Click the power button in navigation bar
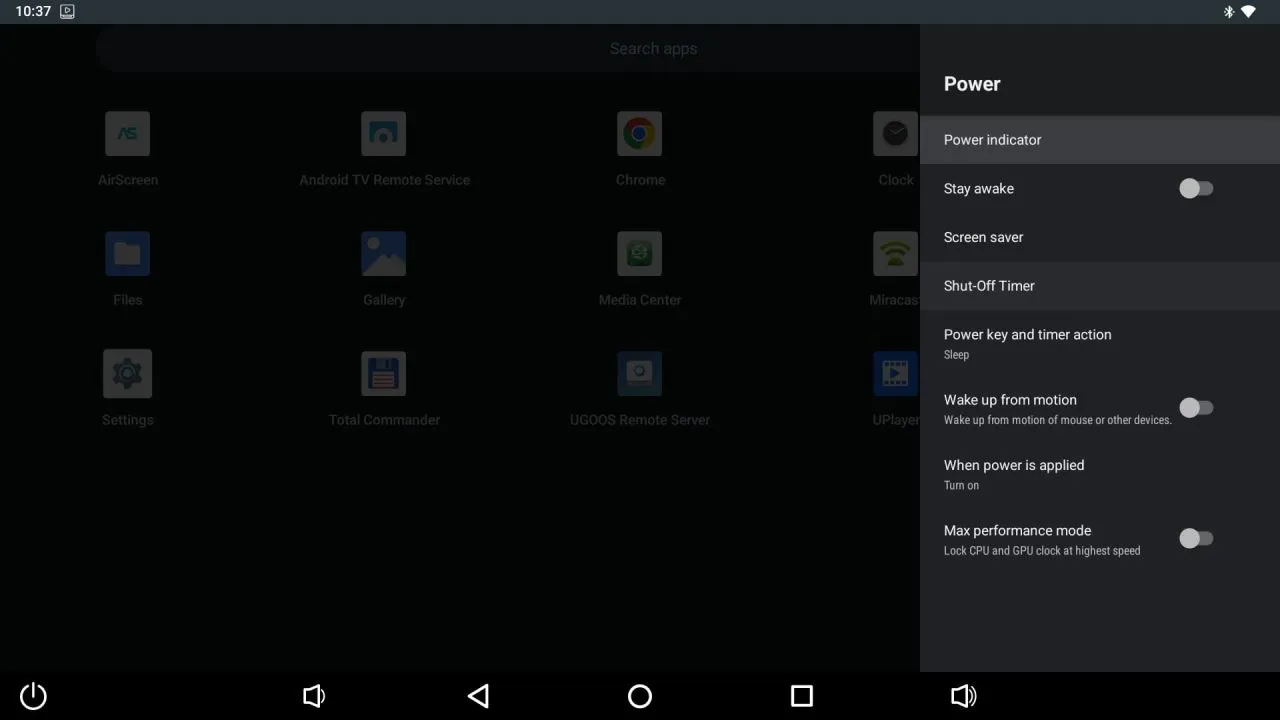This screenshot has width=1280, height=720. [32, 695]
